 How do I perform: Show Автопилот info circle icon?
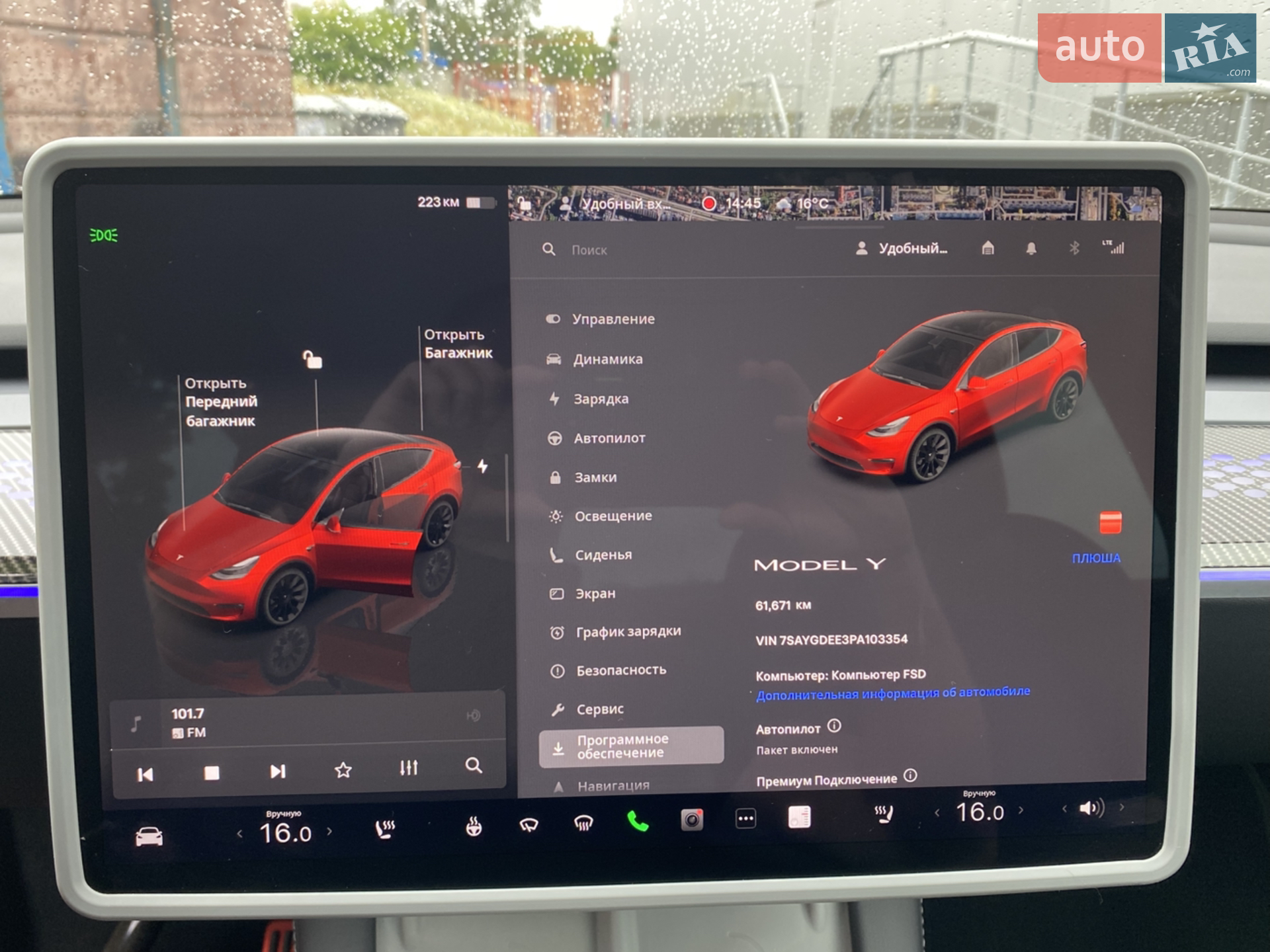point(834,726)
